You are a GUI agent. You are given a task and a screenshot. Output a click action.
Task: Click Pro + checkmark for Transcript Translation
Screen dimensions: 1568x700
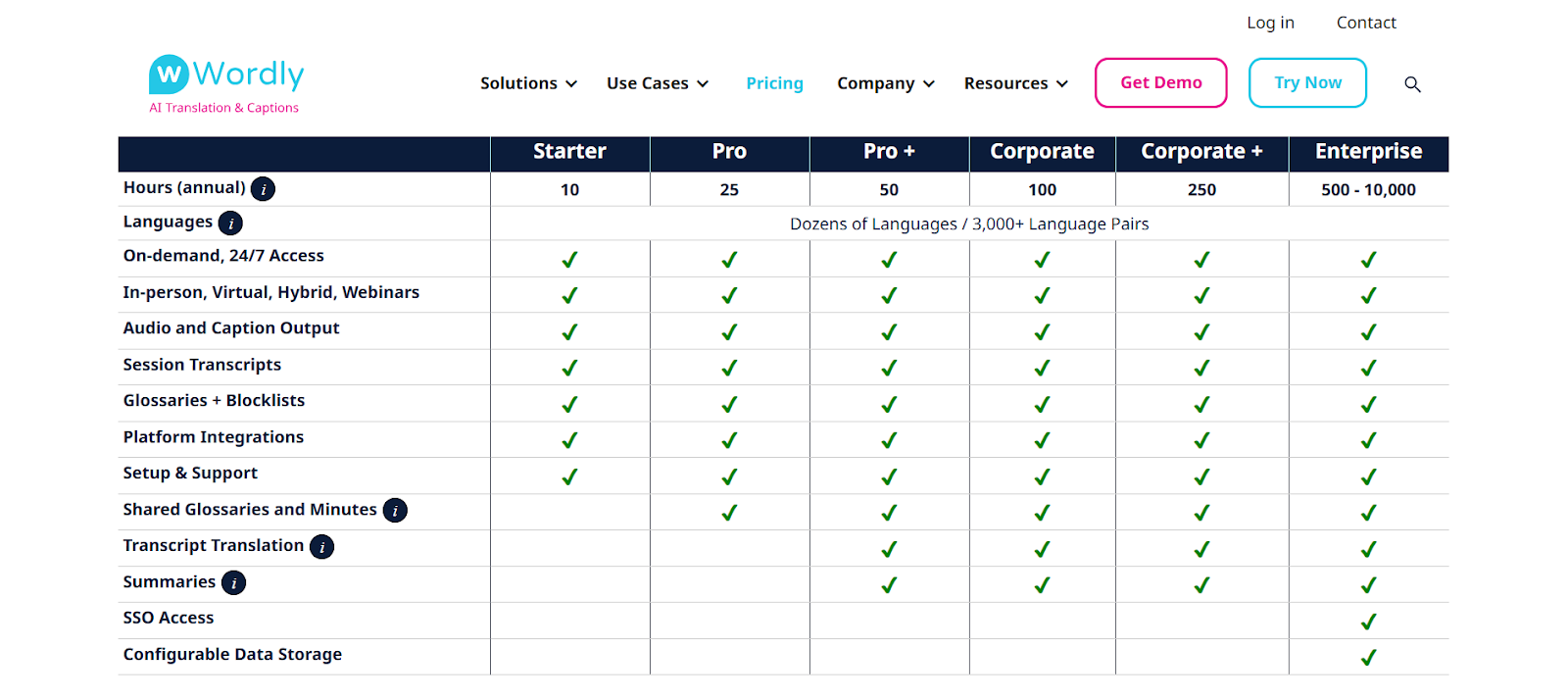click(889, 549)
